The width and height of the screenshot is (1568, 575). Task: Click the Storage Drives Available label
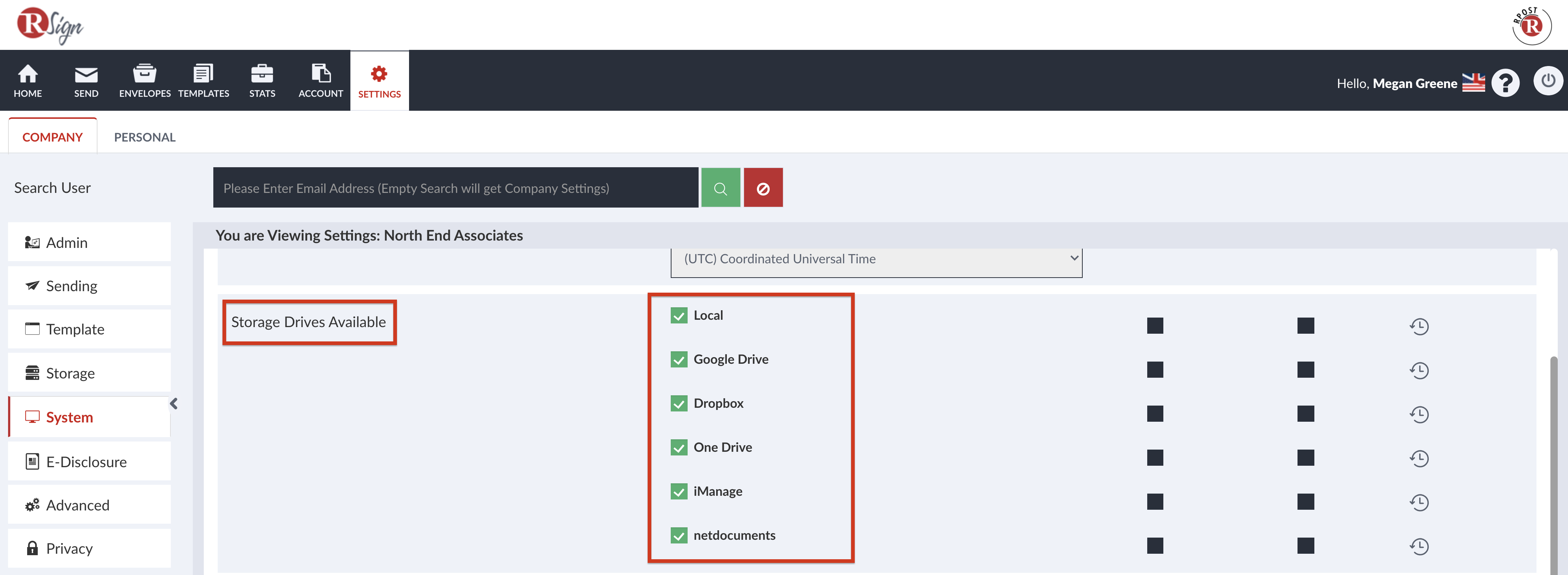[309, 322]
